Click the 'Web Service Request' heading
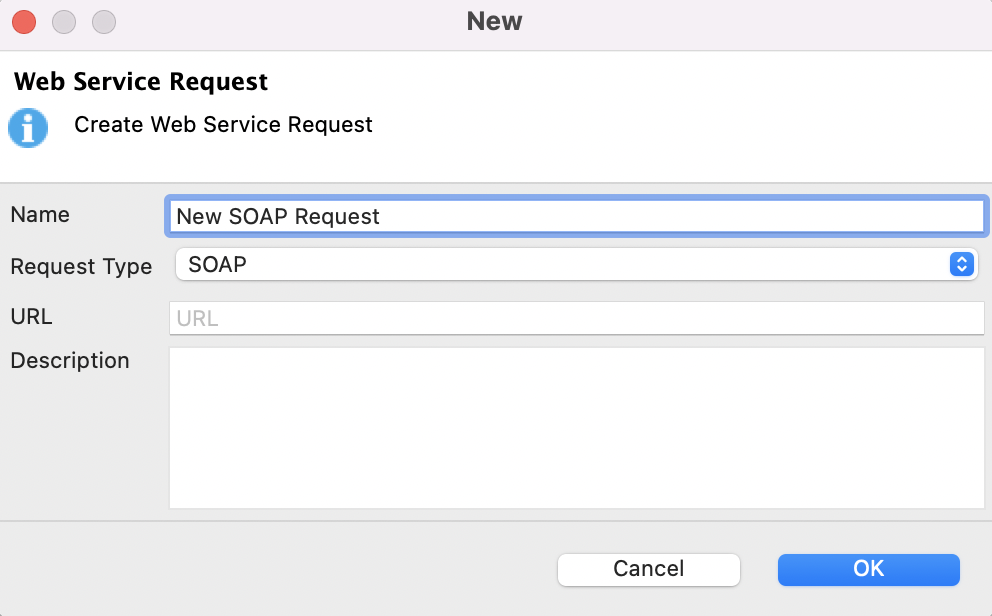 point(141,82)
